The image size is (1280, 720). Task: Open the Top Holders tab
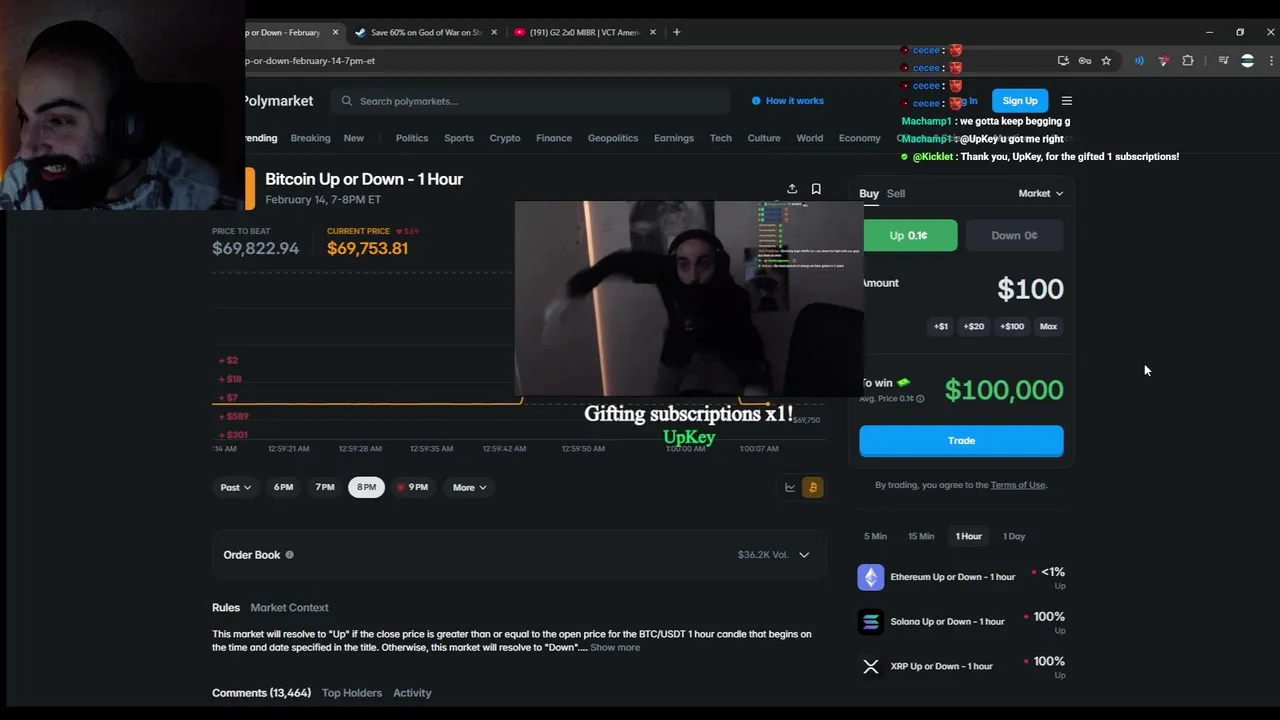(352, 693)
